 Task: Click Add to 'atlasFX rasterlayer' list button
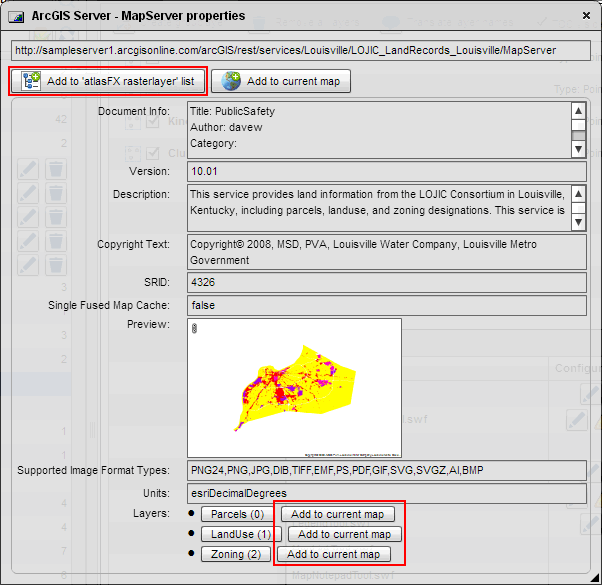(x=108, y=81)
